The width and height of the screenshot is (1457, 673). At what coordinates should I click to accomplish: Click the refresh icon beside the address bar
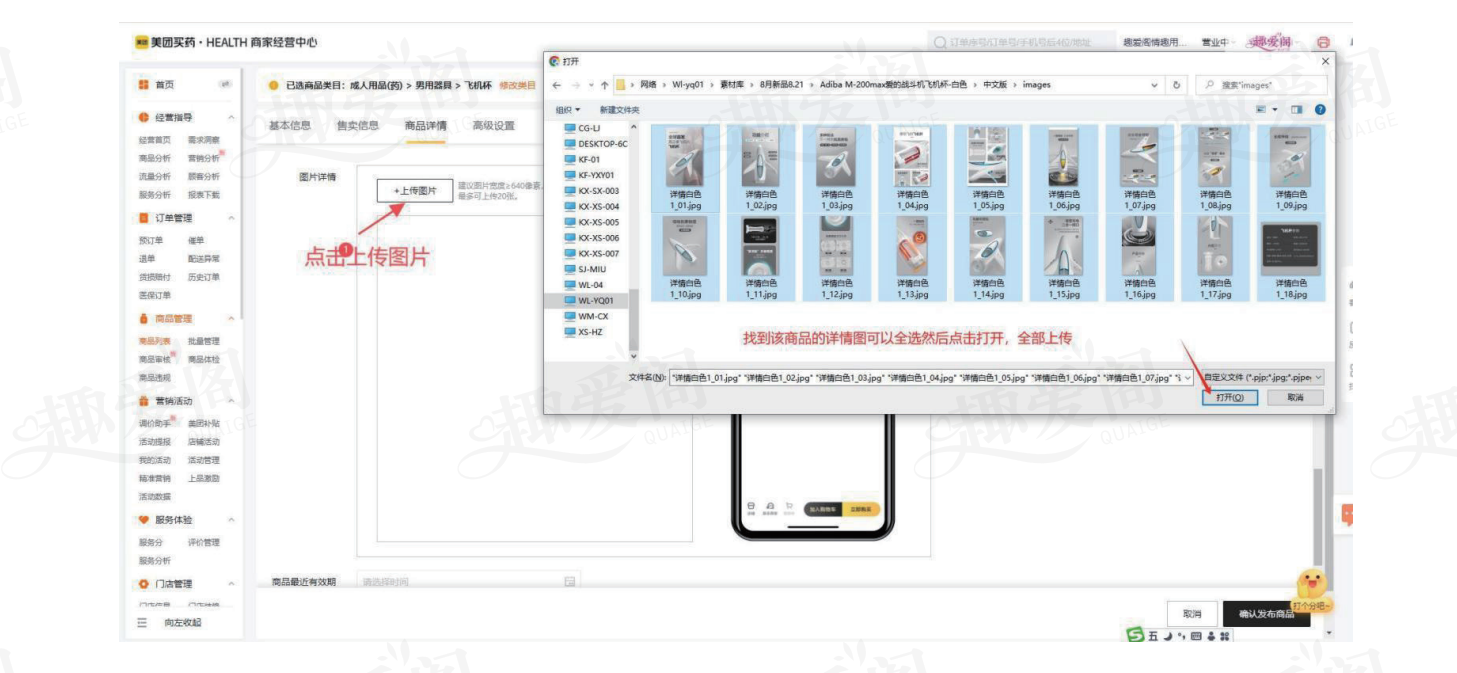coord(1177,85)
